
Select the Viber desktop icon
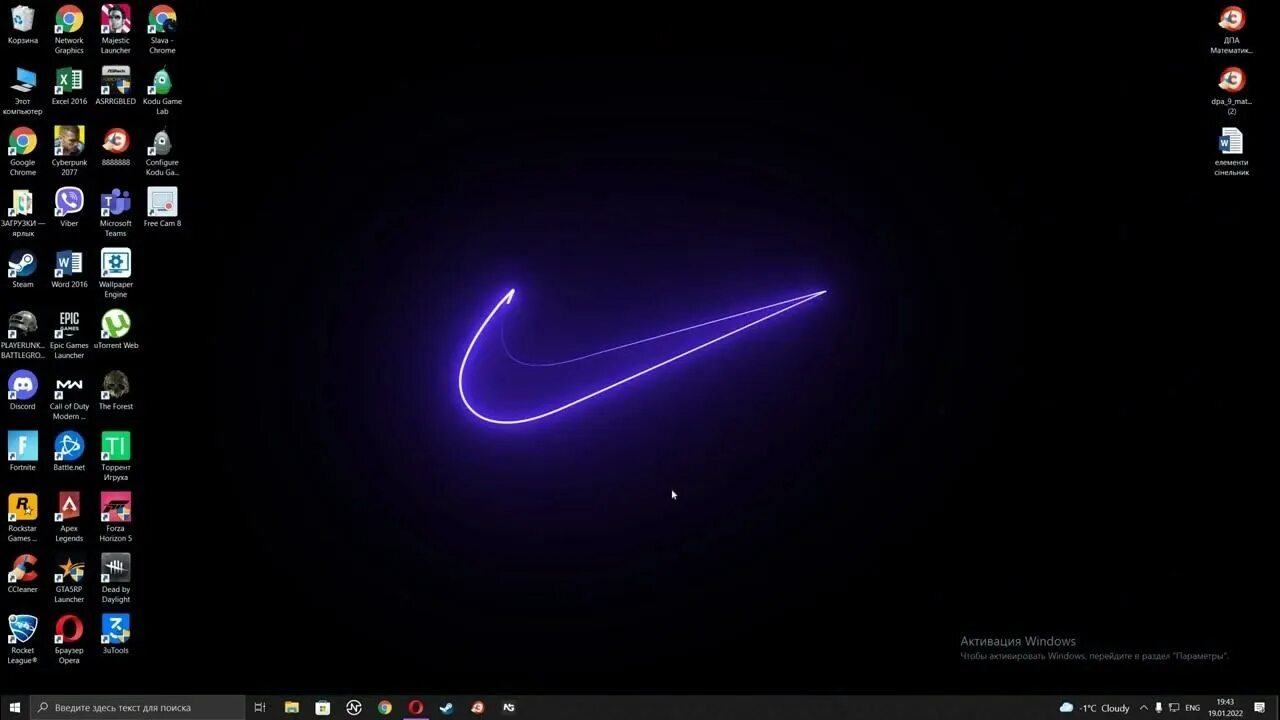tap(69, 208)
